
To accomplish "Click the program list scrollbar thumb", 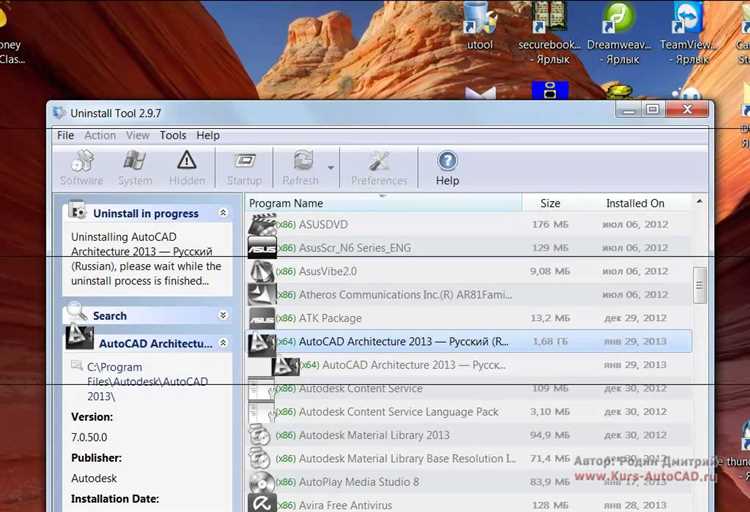I will [x=699, y=285].
